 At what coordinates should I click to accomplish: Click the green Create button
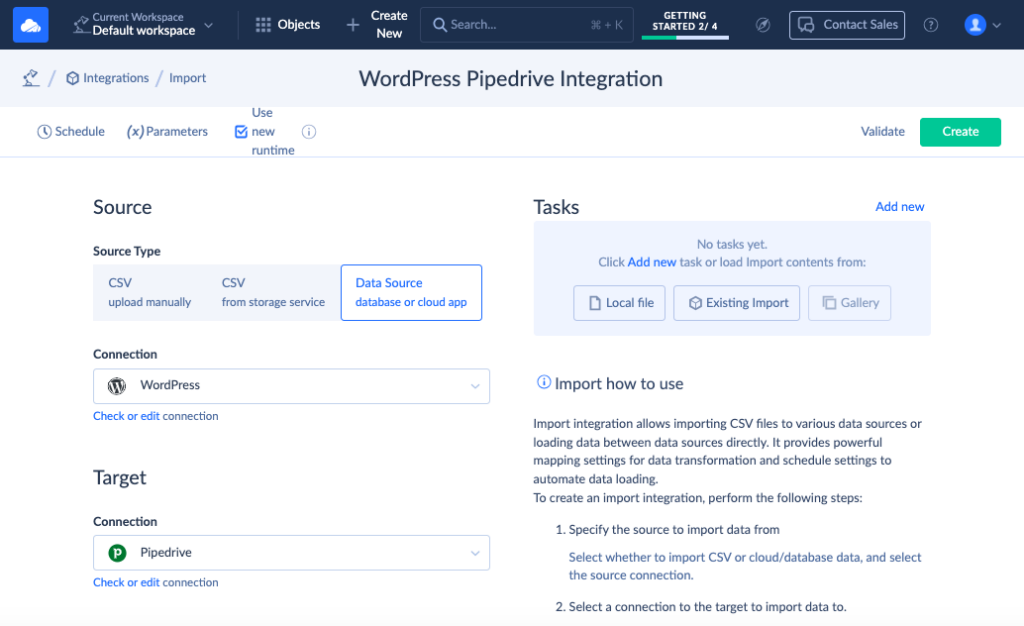click(960, 132)
